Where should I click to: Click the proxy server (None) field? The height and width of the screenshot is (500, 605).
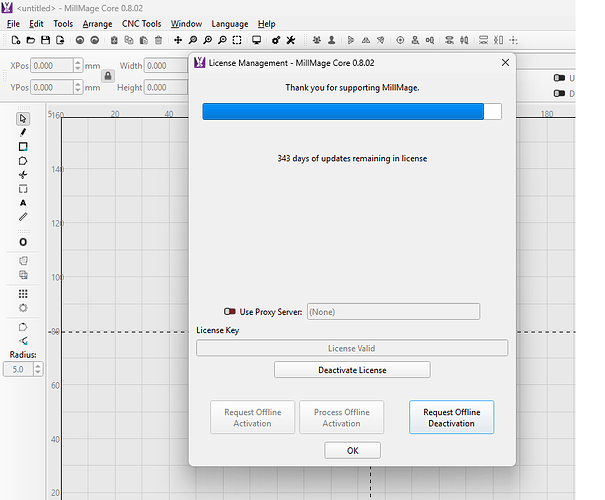(393, 311)
